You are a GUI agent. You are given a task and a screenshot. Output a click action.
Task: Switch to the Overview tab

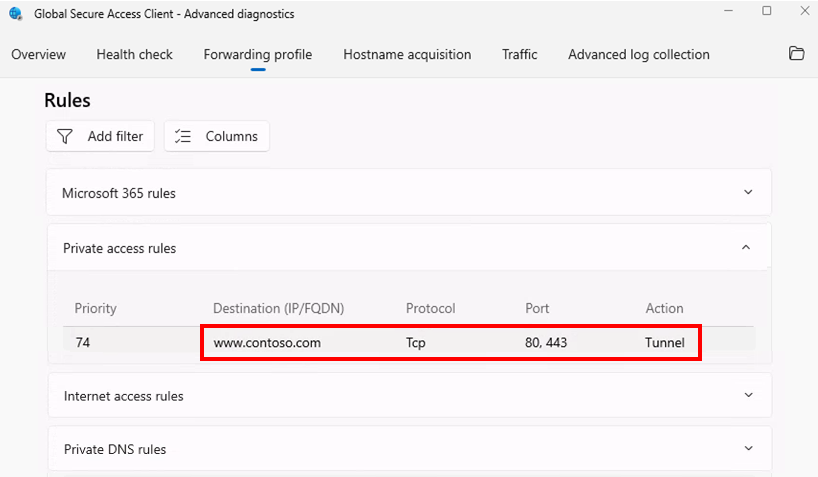38,55
